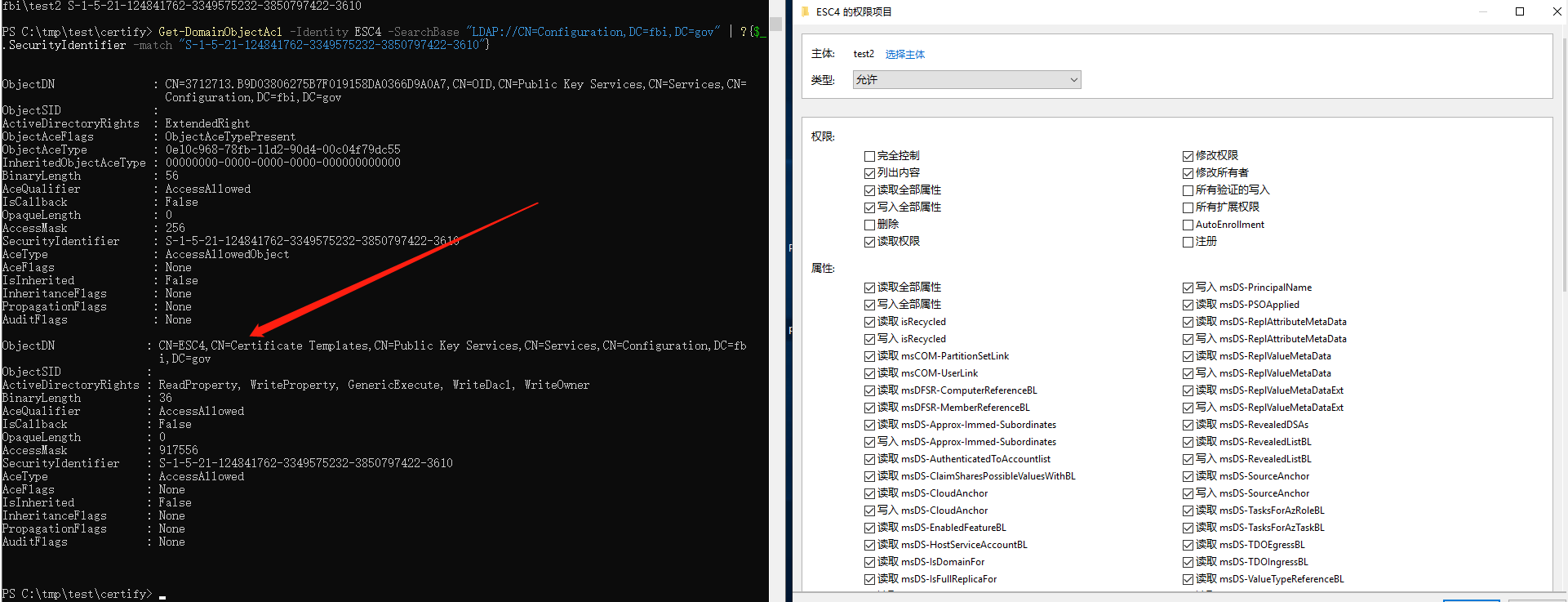
Task: Enable the 所有验证的写入 checkbox
Action: tap(1188, 190)
